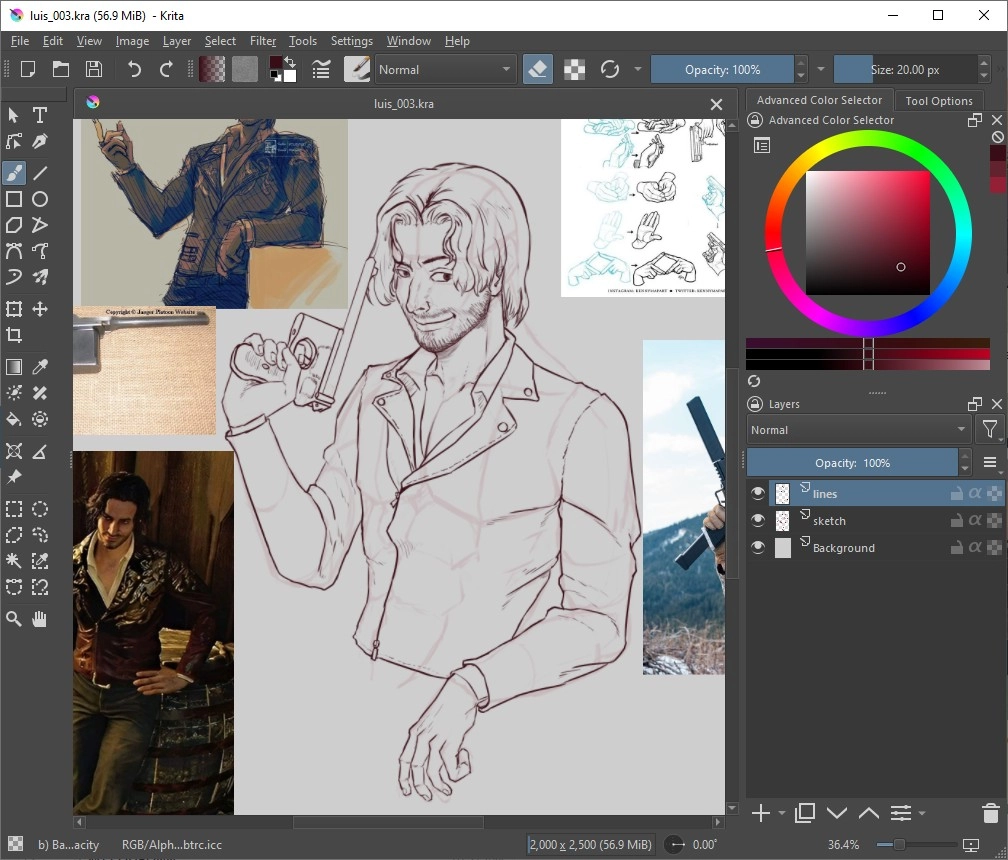The image size is (1008, 860).
Task: Click the Undo arrow in toolbar
Action: [134, 69]
